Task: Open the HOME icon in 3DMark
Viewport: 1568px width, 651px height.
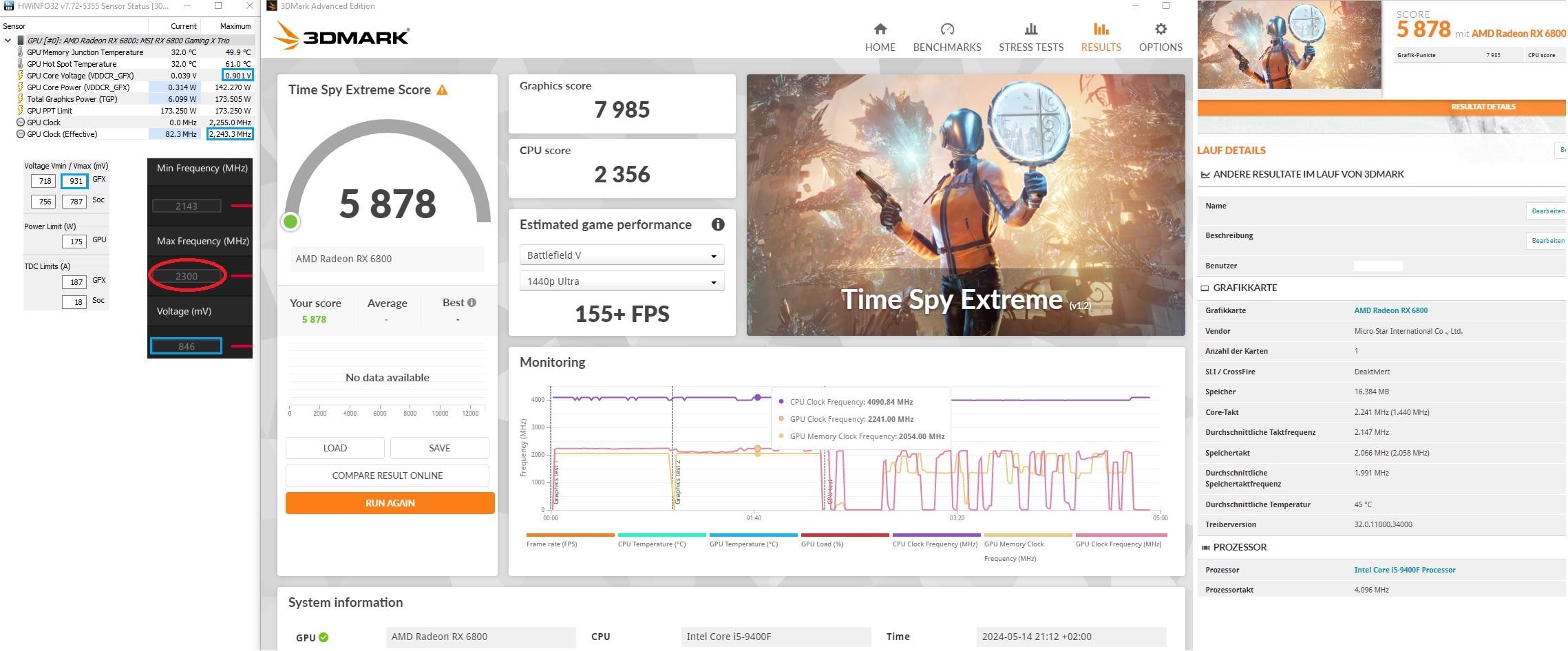Action: click(880, 29)
